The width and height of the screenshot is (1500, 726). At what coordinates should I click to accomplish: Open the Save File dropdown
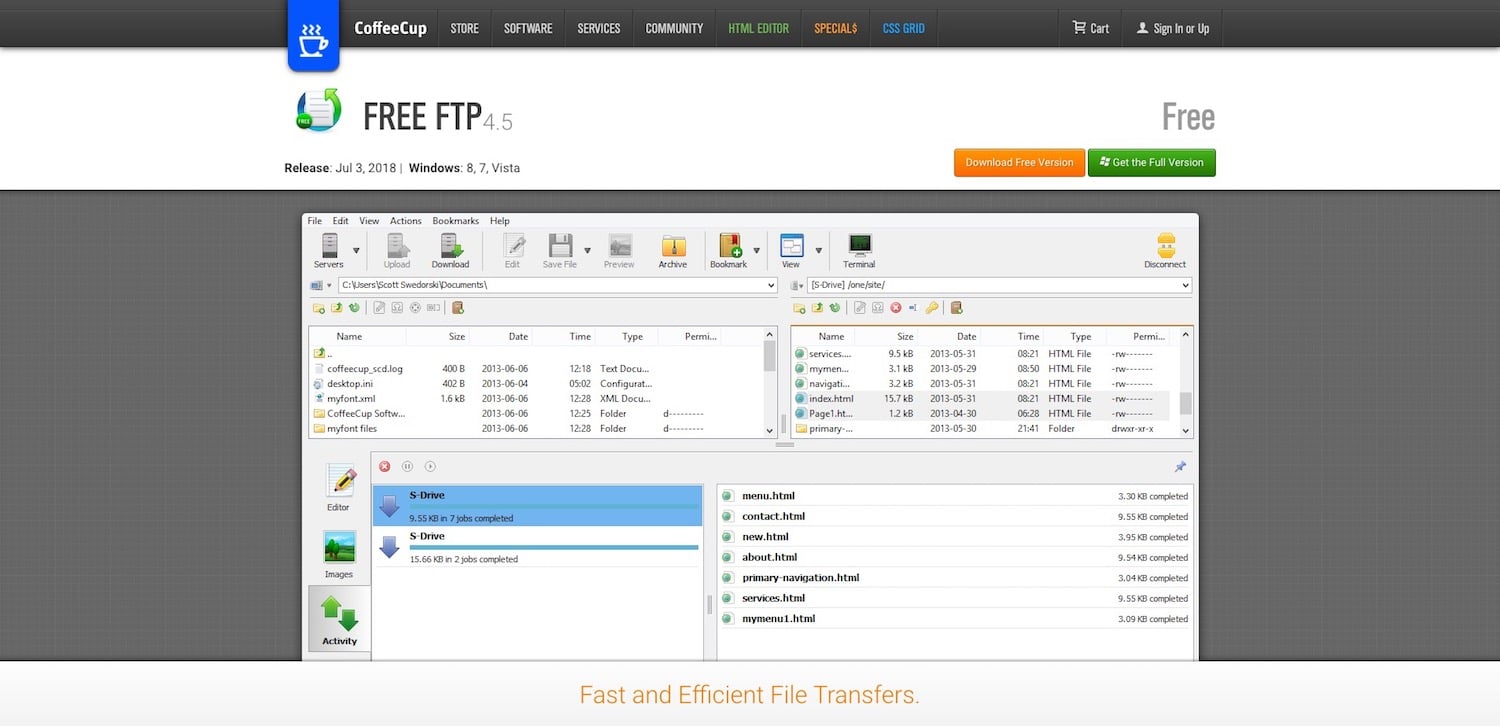point(587,251)
